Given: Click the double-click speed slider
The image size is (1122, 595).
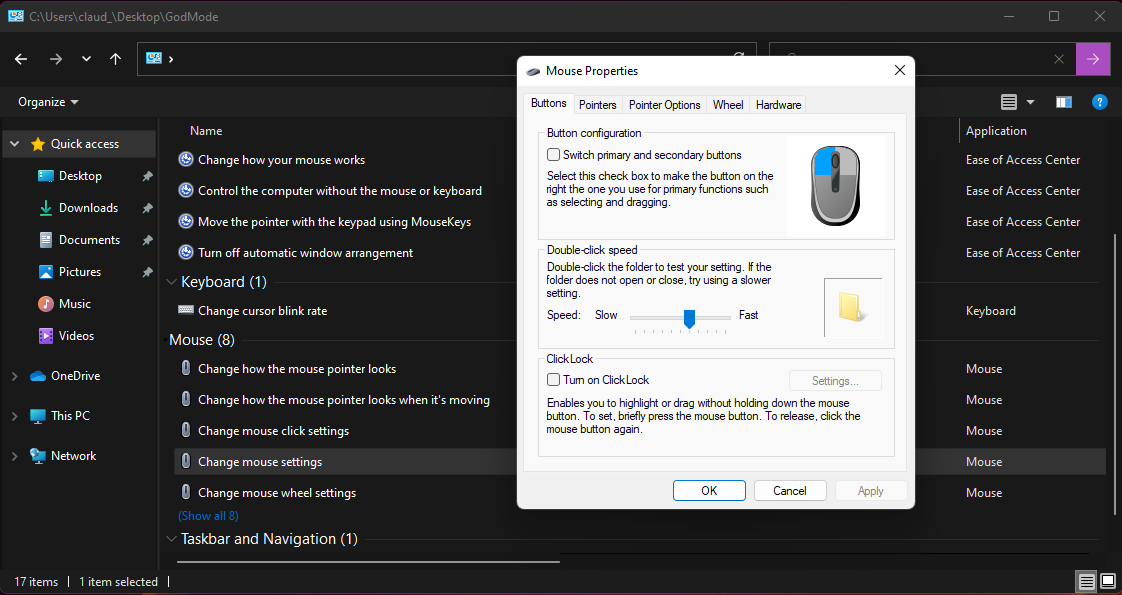Looking at the screenshot, I should click(x=689, y=317).
